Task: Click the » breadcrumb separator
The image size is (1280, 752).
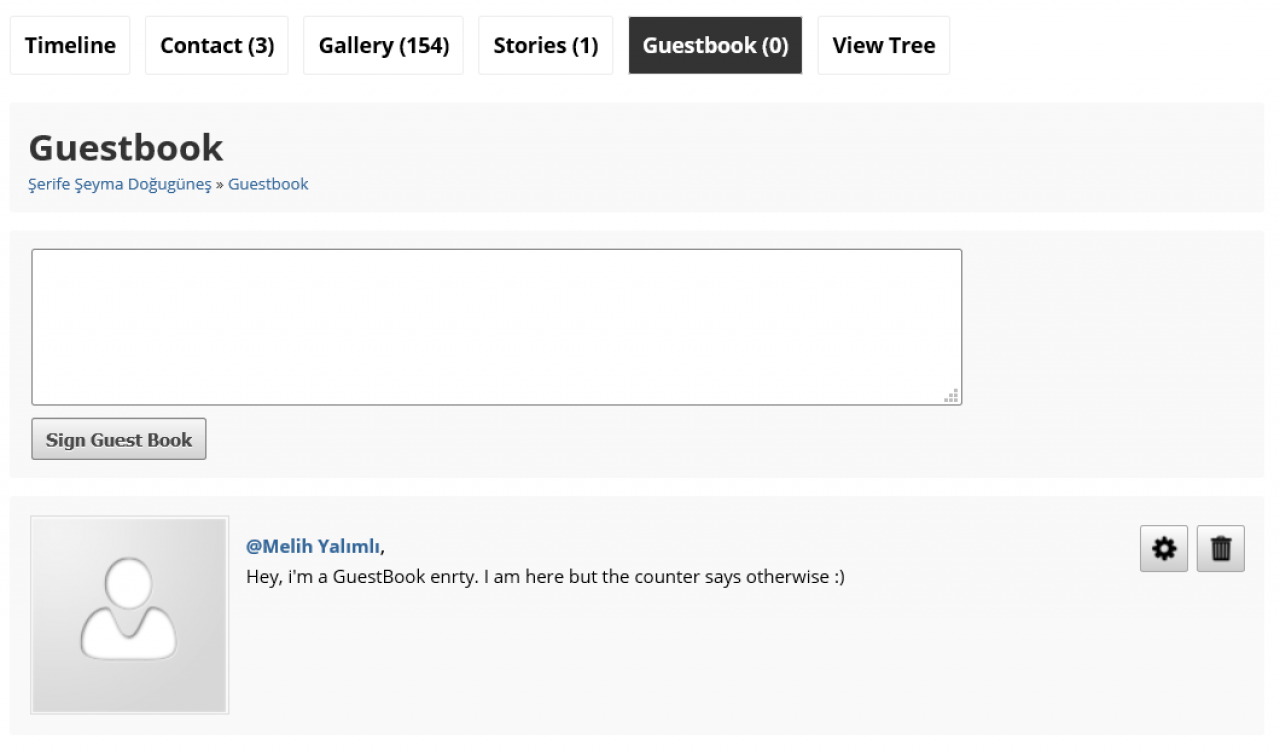Action: pos(220,184)
